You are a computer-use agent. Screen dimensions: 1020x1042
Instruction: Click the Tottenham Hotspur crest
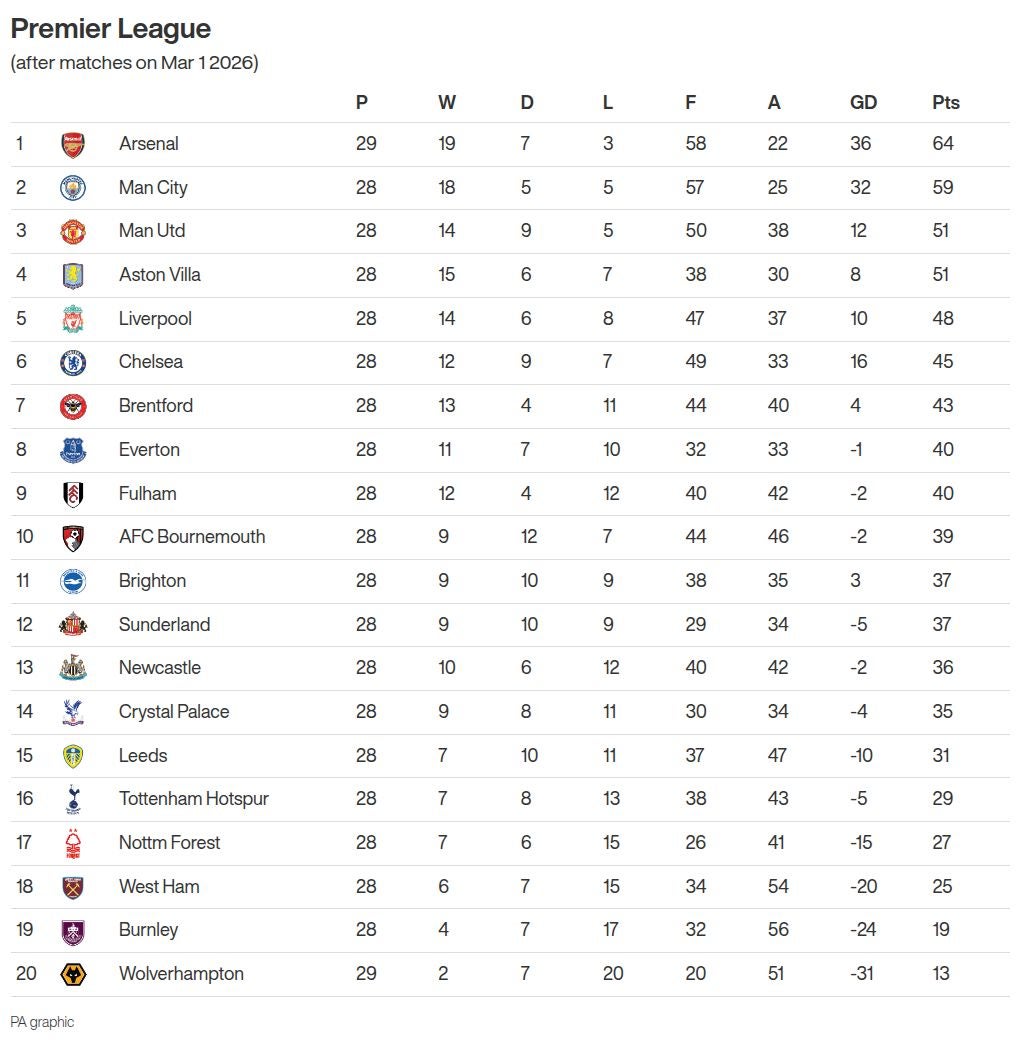pos(73,799)
